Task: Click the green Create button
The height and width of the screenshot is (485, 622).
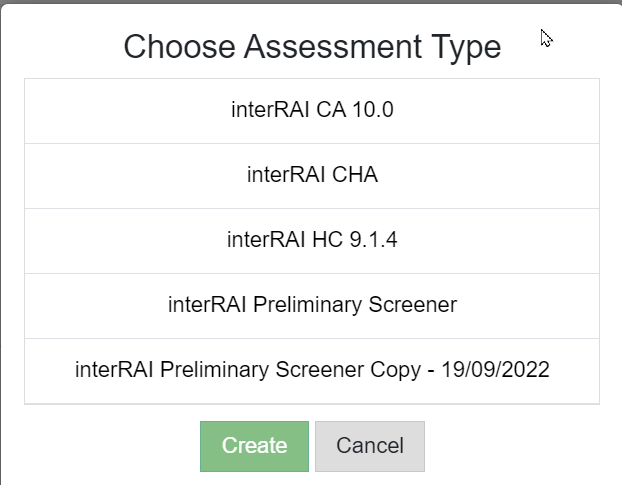Action: click(254, 446)
